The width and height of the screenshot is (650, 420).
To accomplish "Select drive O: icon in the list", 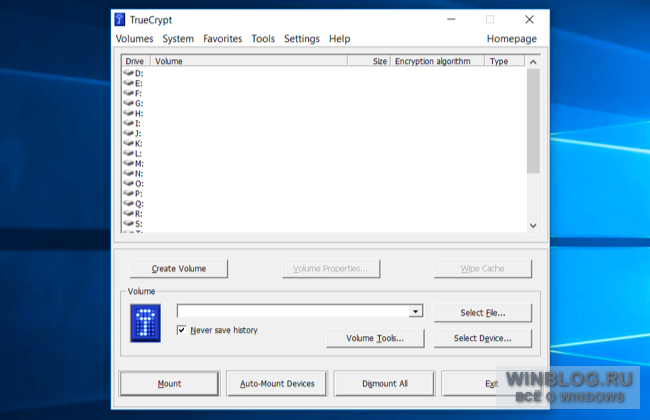I will tap(129, 183).
